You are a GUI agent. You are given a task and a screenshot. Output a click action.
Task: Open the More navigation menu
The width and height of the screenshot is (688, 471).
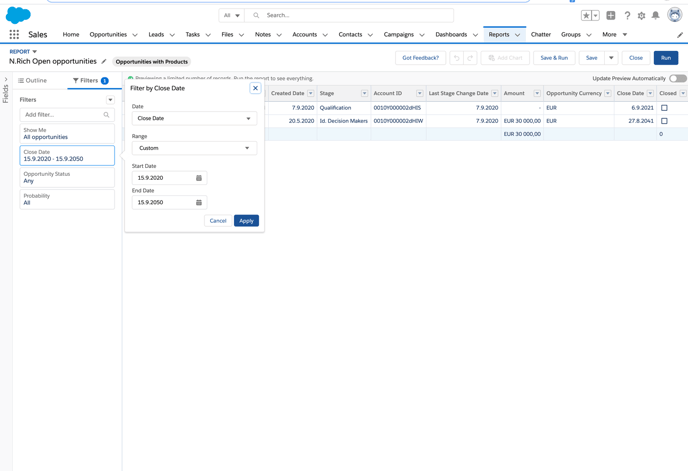click(x=614, y=34)
